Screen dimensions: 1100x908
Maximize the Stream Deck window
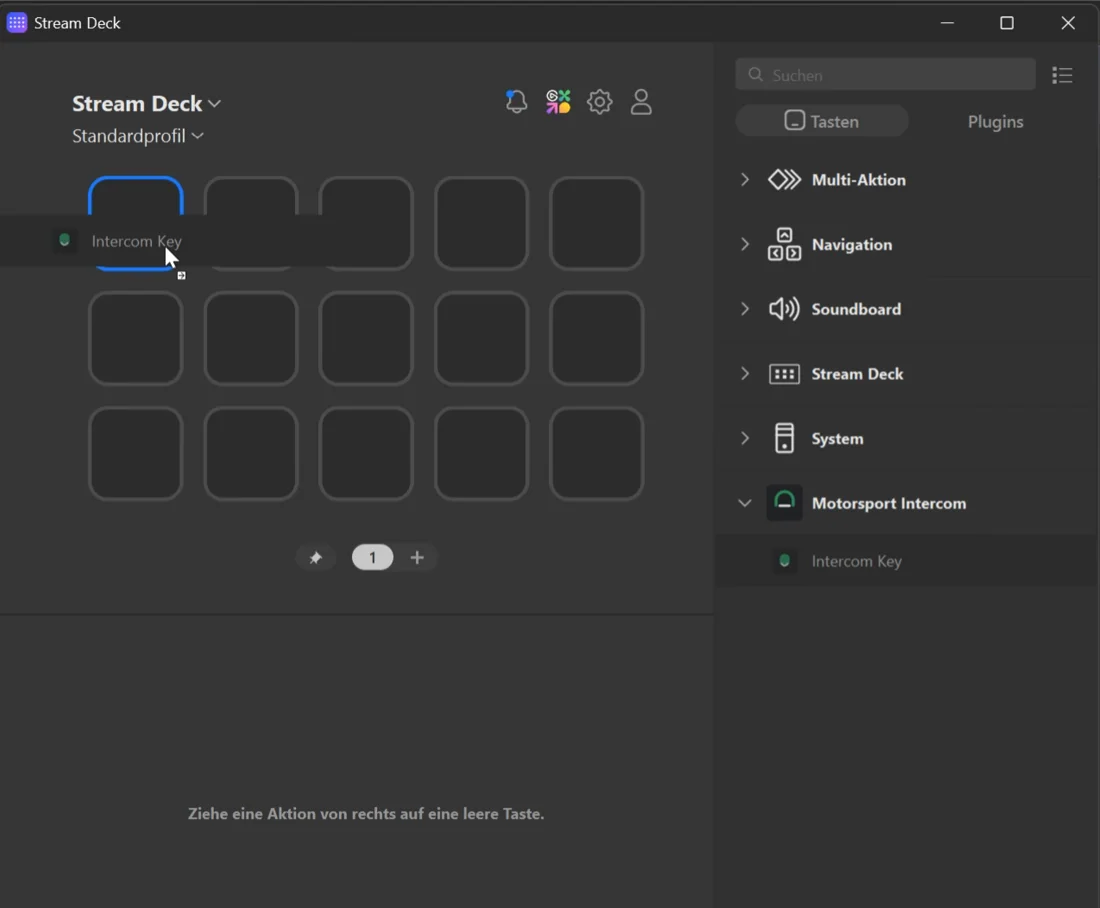coord(1007,22)
